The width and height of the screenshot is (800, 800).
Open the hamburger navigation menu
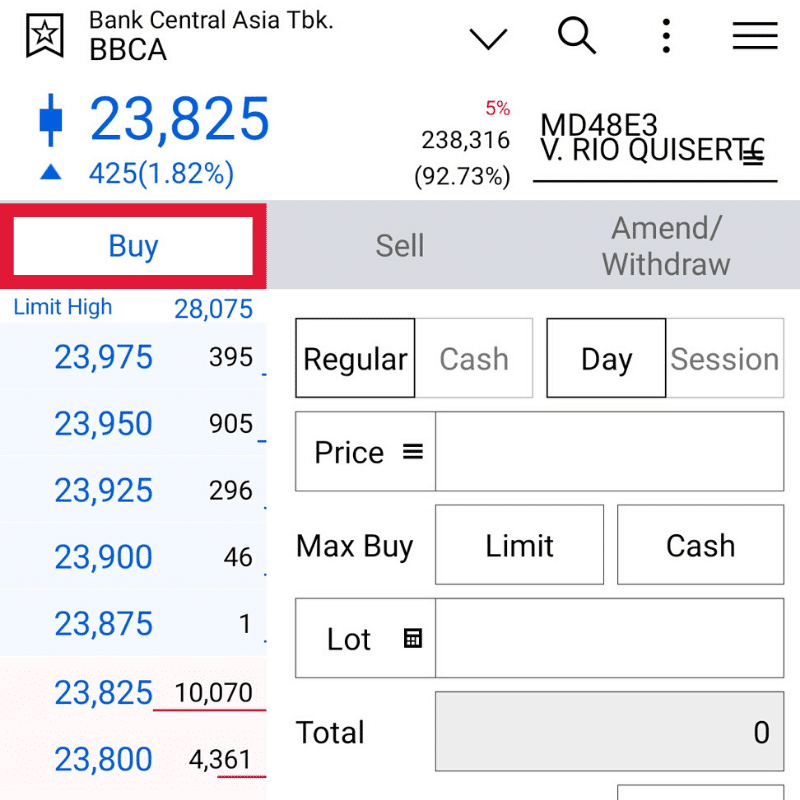pos(755,36)
